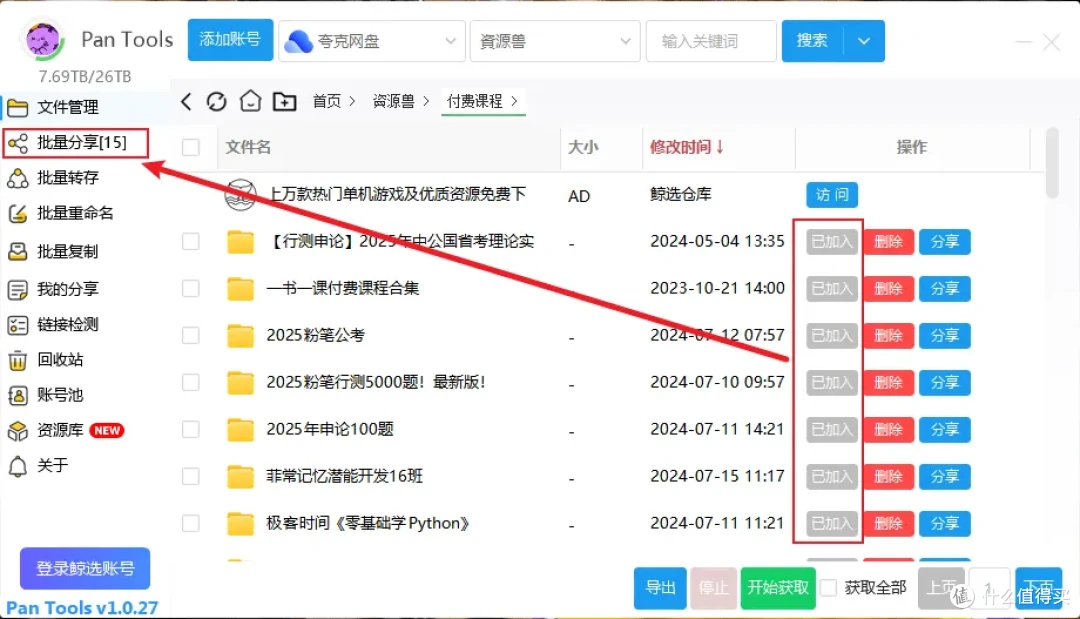Screen dimensions: 1080x619
Task: Refresh the file list
Action: click(216, 102)
